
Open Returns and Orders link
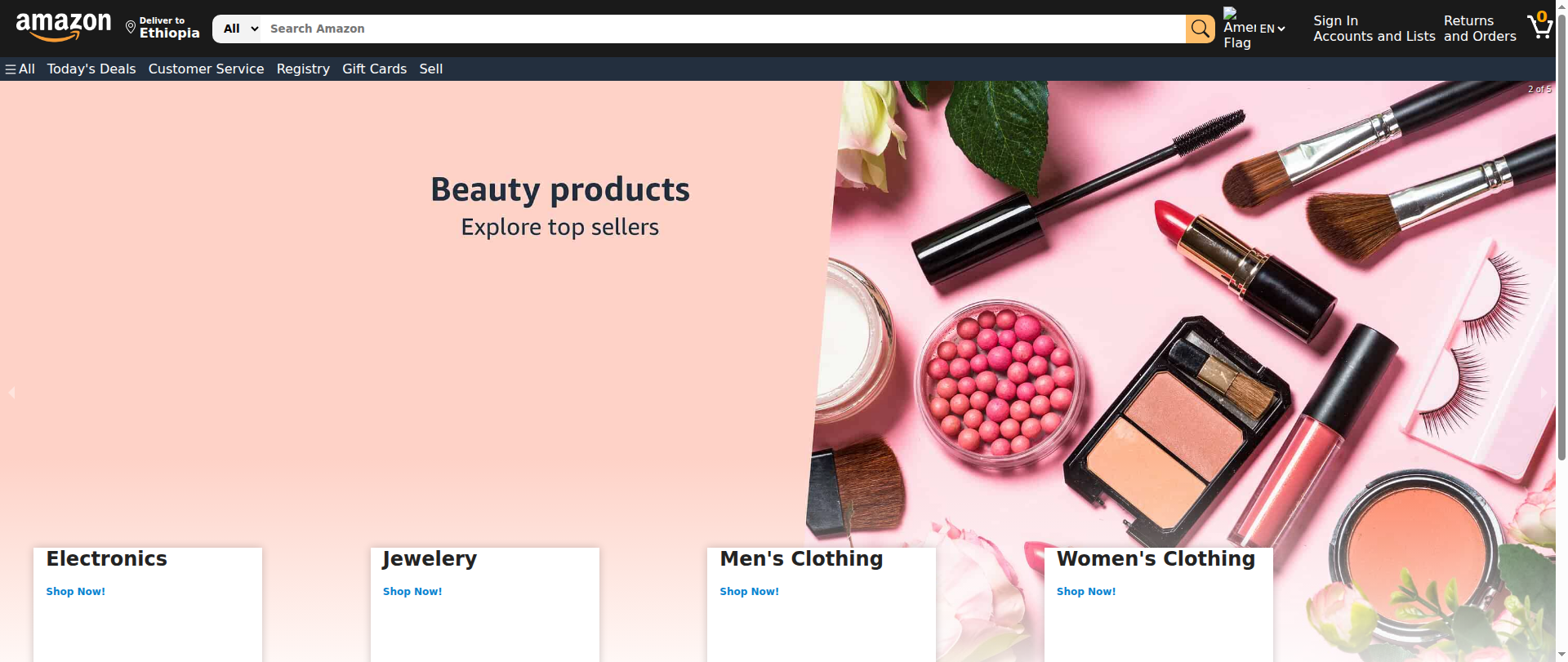tap(1479, 29)
